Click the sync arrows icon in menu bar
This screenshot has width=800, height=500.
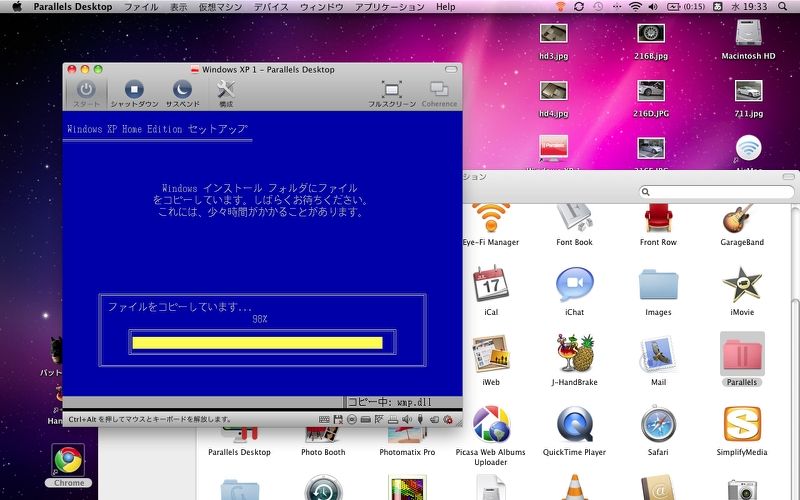coord(579,7)
